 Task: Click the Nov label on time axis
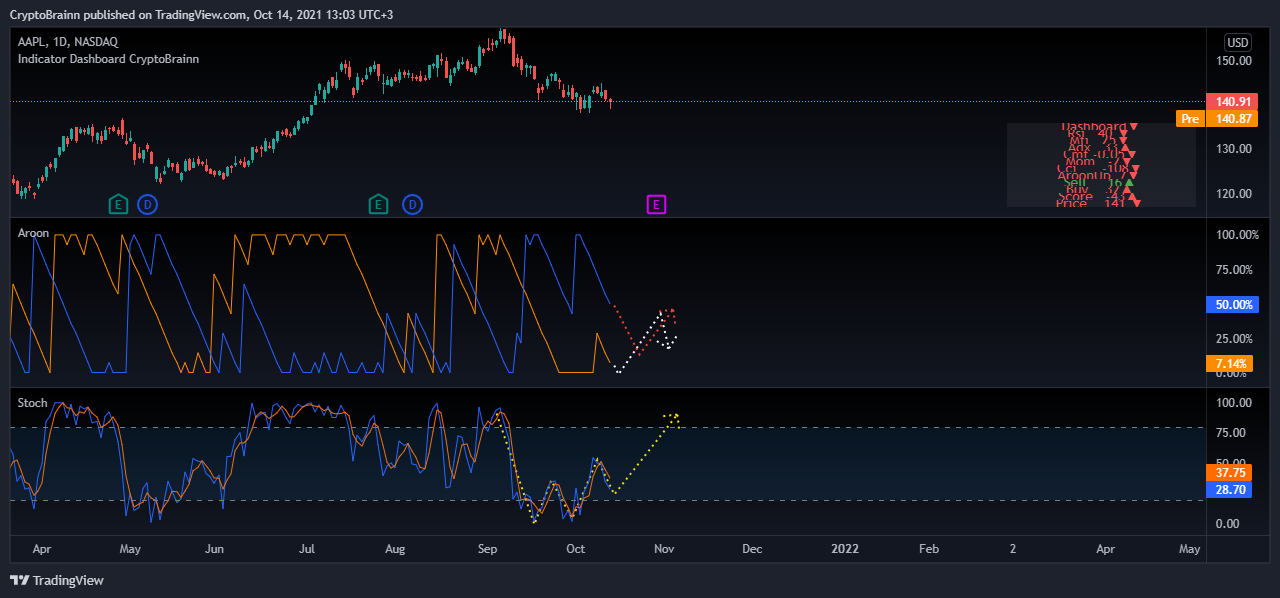pyautogui.click(x=663, y=549)
